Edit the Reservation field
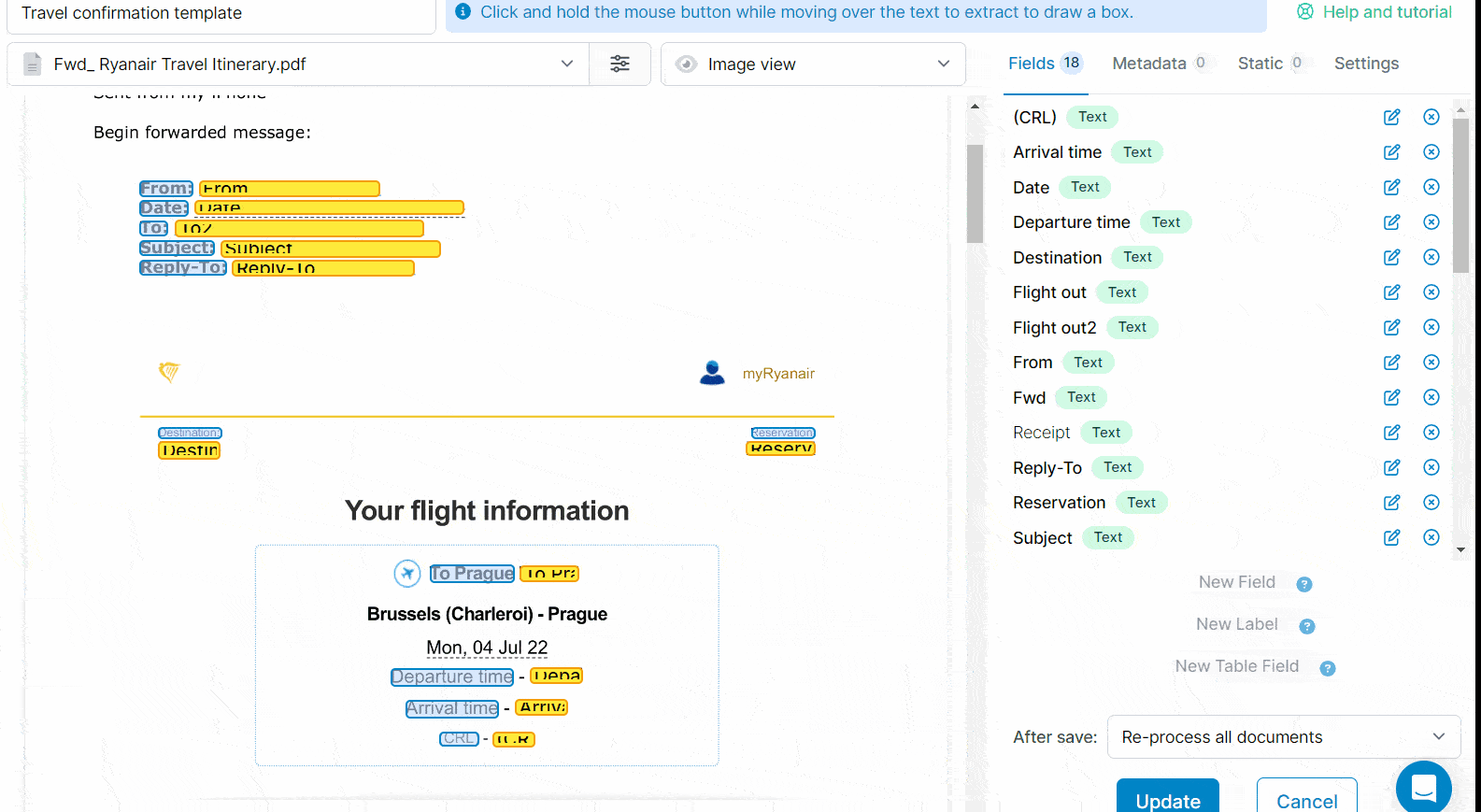The height and width of the screenshot is (812, 1481). pos(1391,503)
